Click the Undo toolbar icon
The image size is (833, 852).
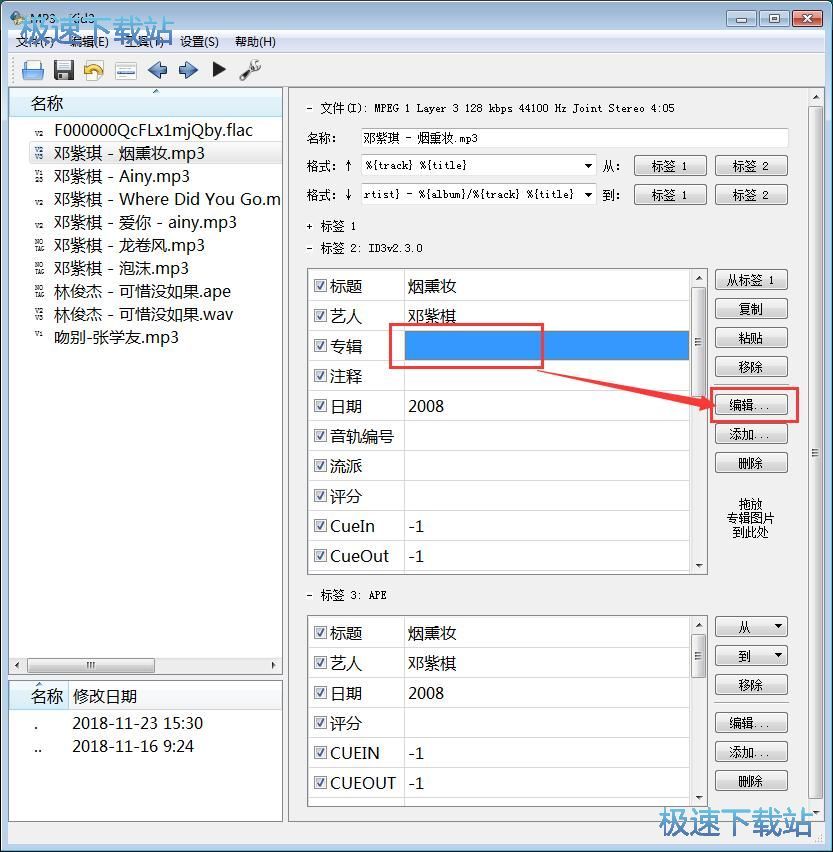[x=93, y=69]
